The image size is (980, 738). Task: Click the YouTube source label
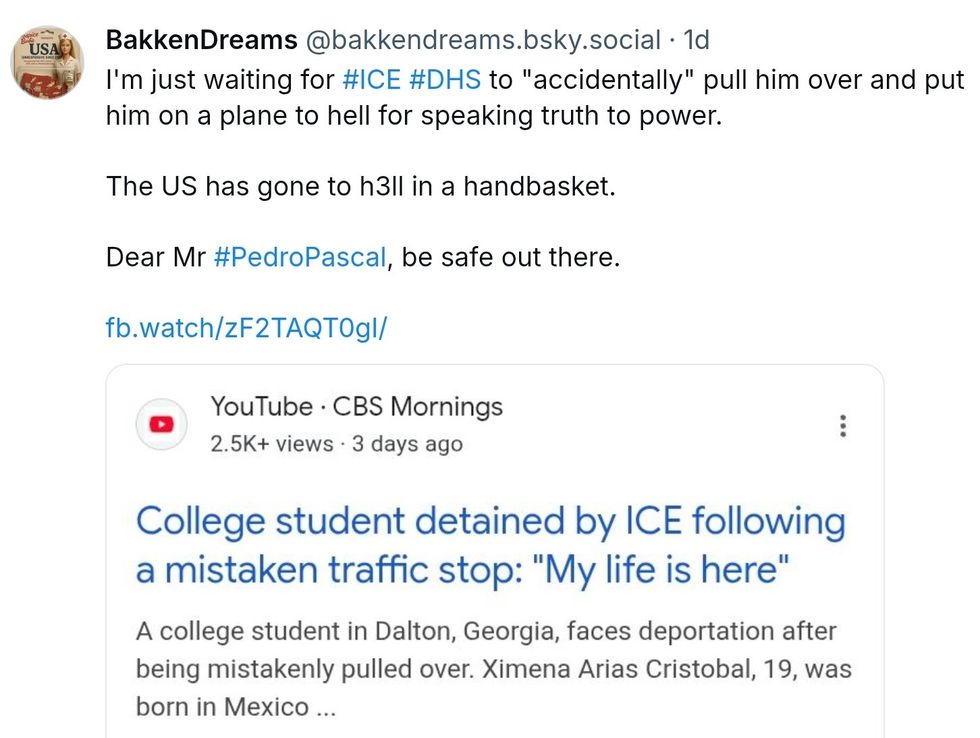[261, 407]
